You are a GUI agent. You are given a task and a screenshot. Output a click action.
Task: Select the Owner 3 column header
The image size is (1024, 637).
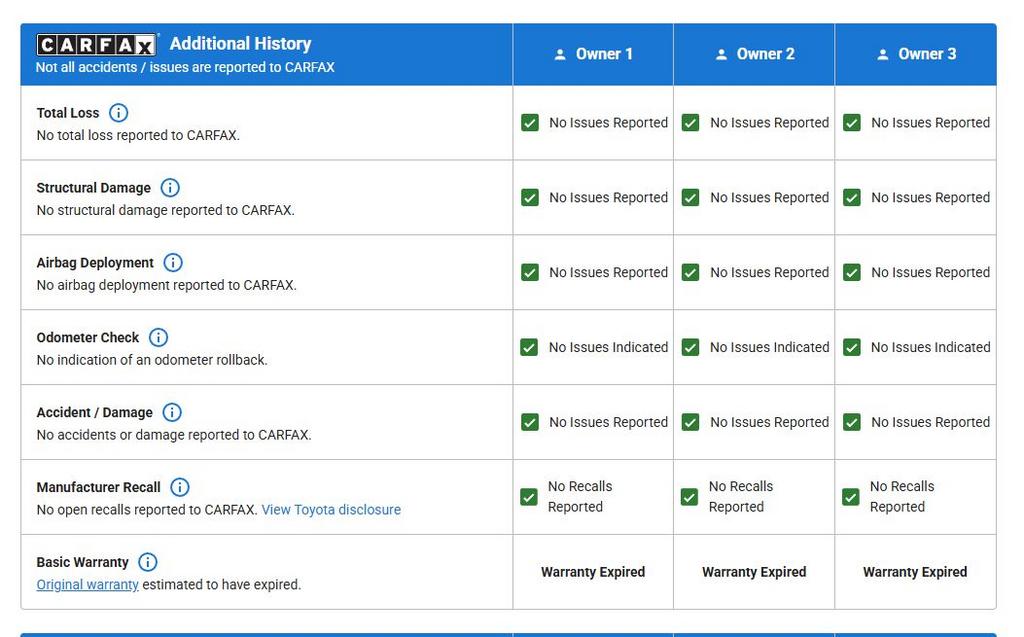916,55
